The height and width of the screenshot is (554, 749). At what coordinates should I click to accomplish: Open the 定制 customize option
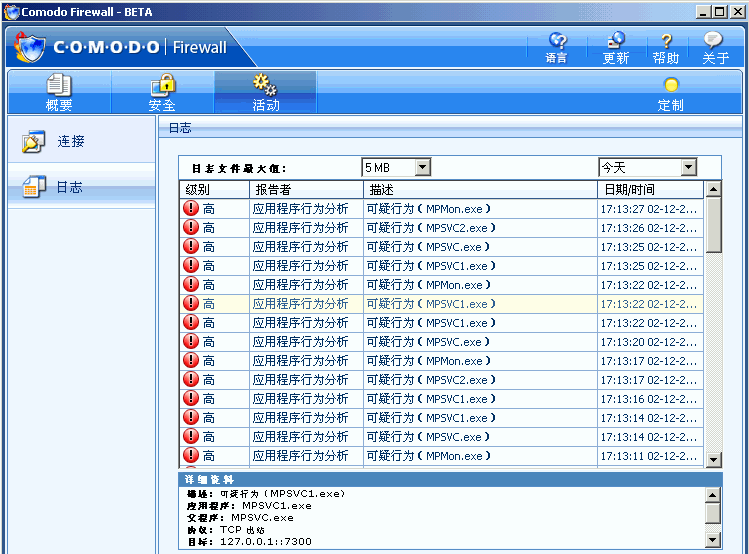click(671, 94)
